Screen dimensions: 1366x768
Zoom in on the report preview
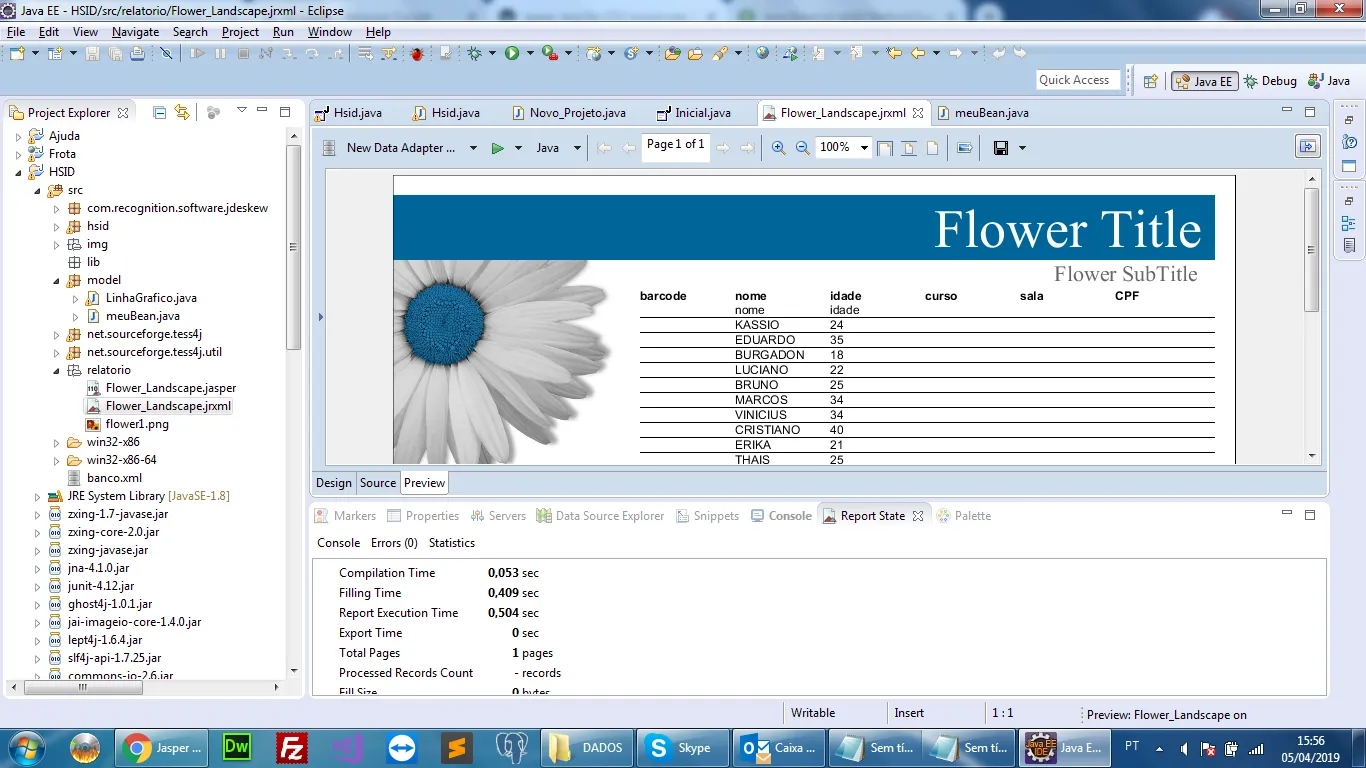pyautogui.click(x=779, y=148)
